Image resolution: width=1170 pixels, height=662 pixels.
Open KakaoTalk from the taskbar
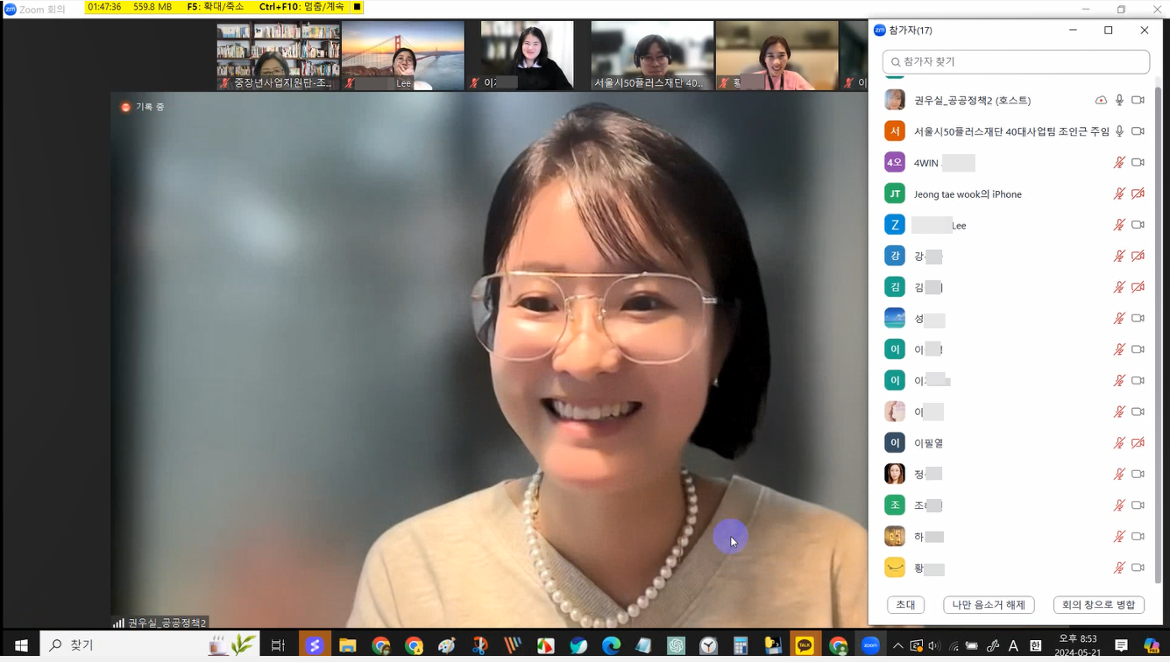(x=804, y=646)
